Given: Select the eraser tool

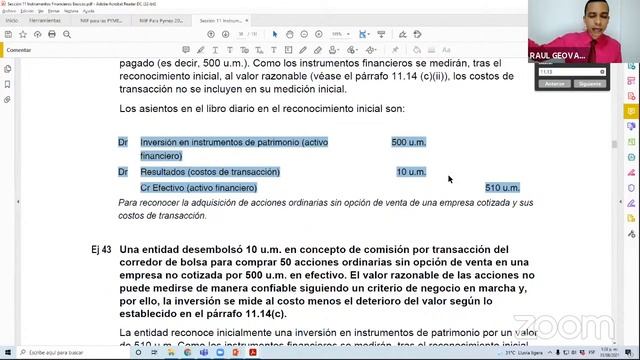Looking at the screenshot, I should pyautogui.click(x=318, y=50).
